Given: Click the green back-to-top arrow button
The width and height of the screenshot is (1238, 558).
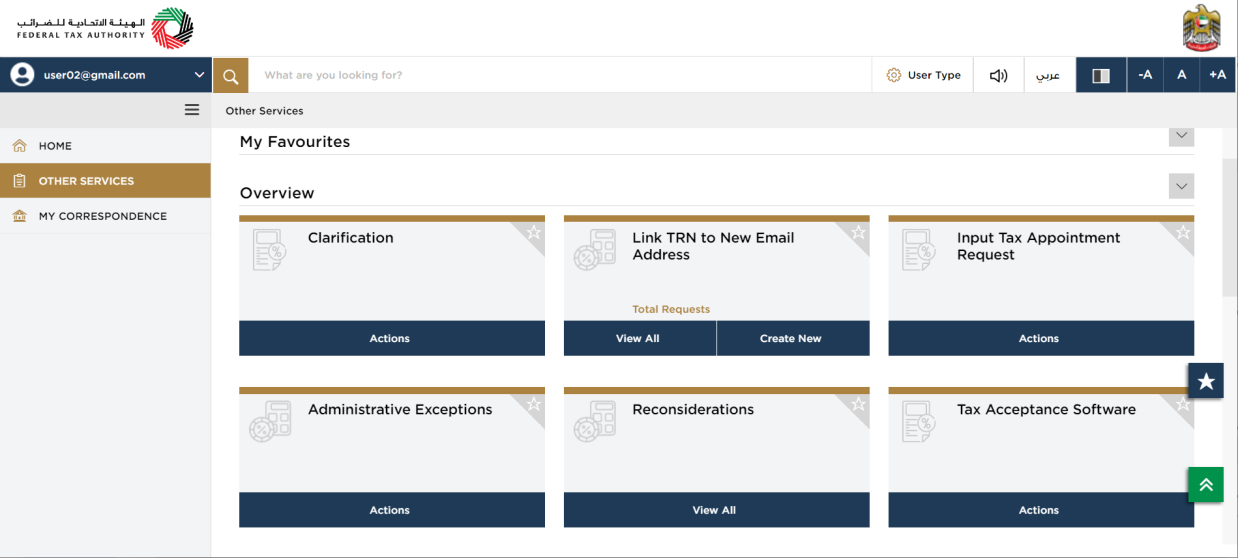Looking at the screenshot, I should pos(1206,485).
